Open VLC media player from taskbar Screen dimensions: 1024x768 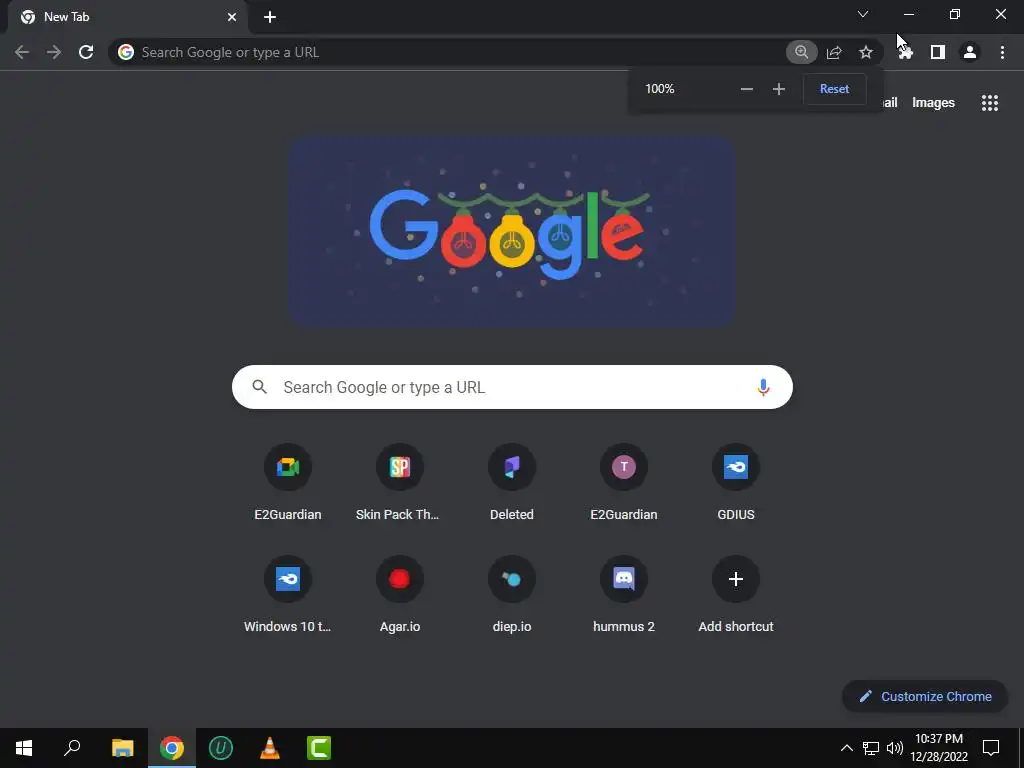tap(270, 748)
